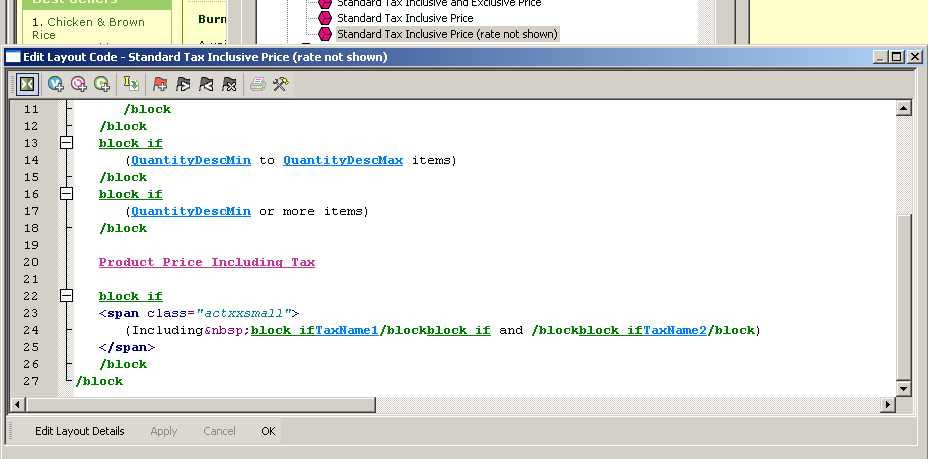The height and width of the screenshot is (459, 928).
Task: Click the printer icon in toolbar
Action: pos(258,85)
